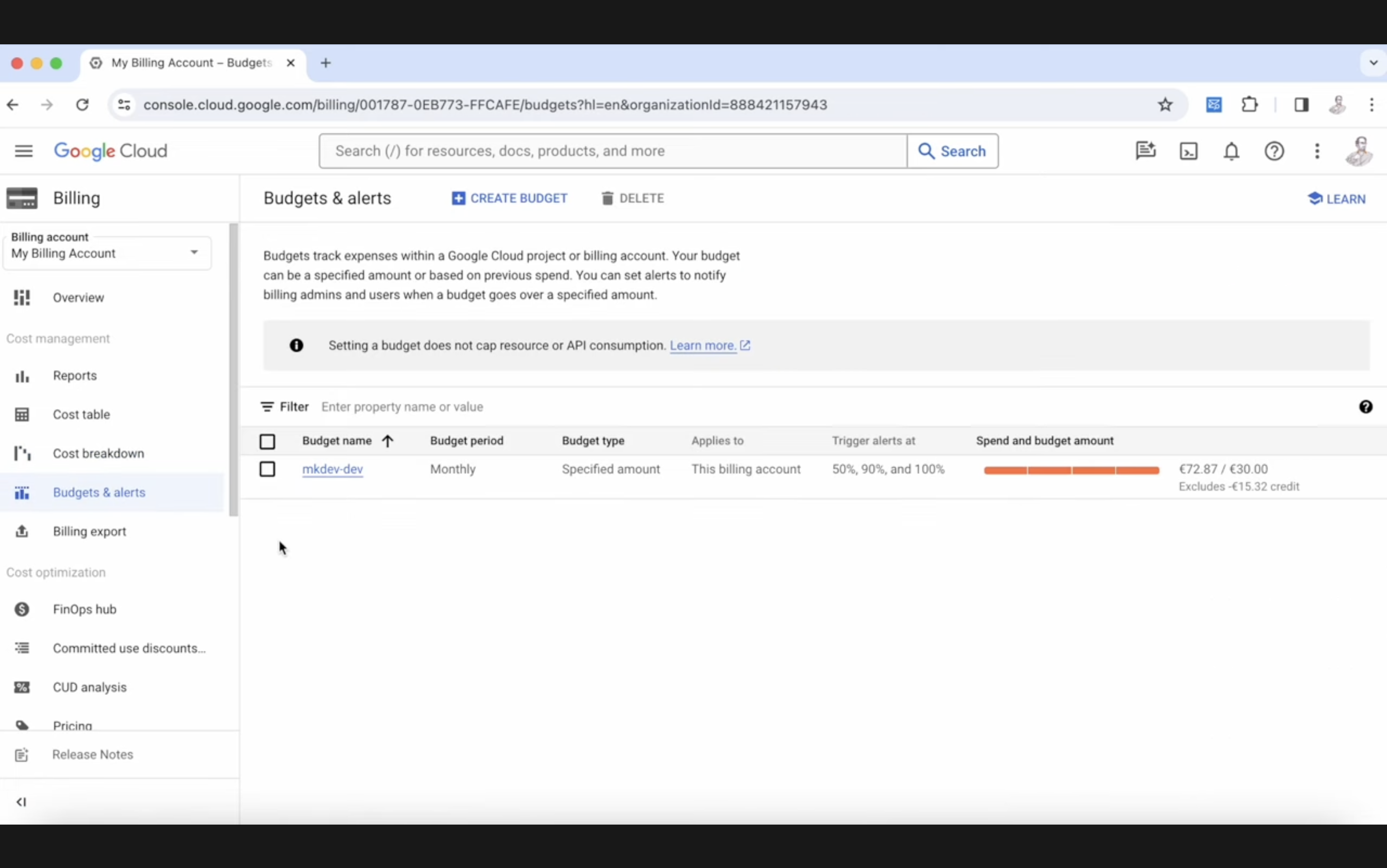Toggle the sidebar collapse button

pos(21,801)
